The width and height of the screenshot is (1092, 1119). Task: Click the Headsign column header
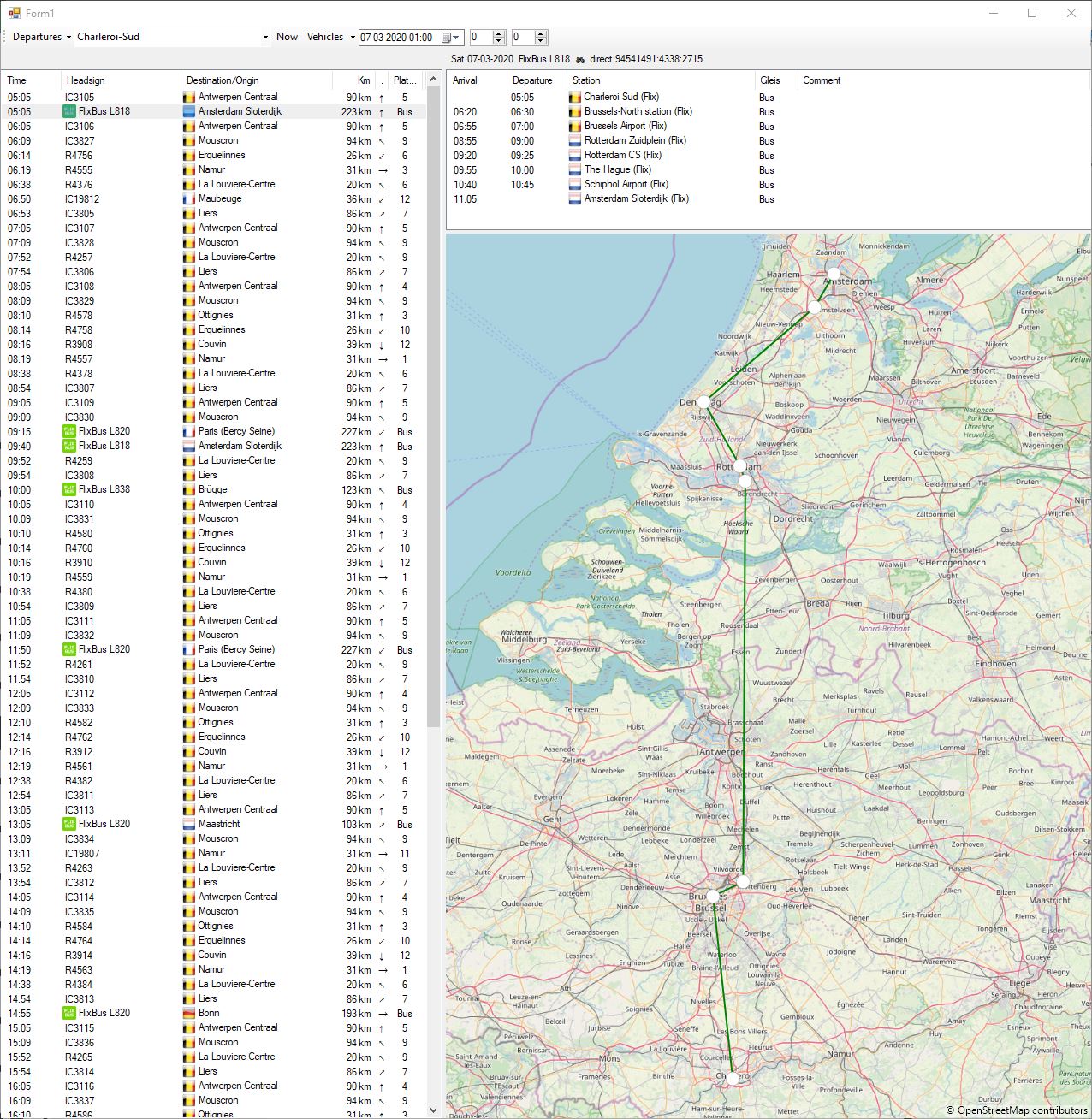pos(86,80)
